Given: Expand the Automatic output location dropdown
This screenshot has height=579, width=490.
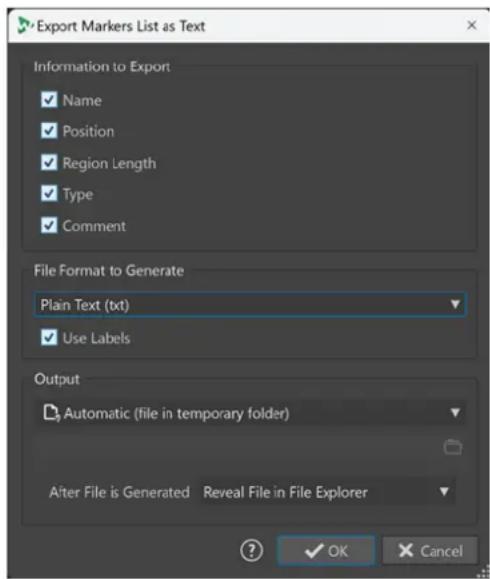Looking at the screenshot, I should (x=250, y=413).
